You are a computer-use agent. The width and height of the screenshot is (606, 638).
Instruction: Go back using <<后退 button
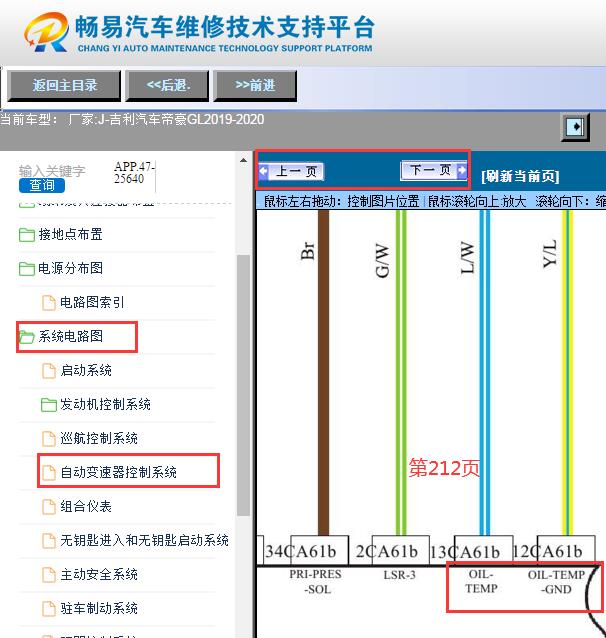(168, 85)
